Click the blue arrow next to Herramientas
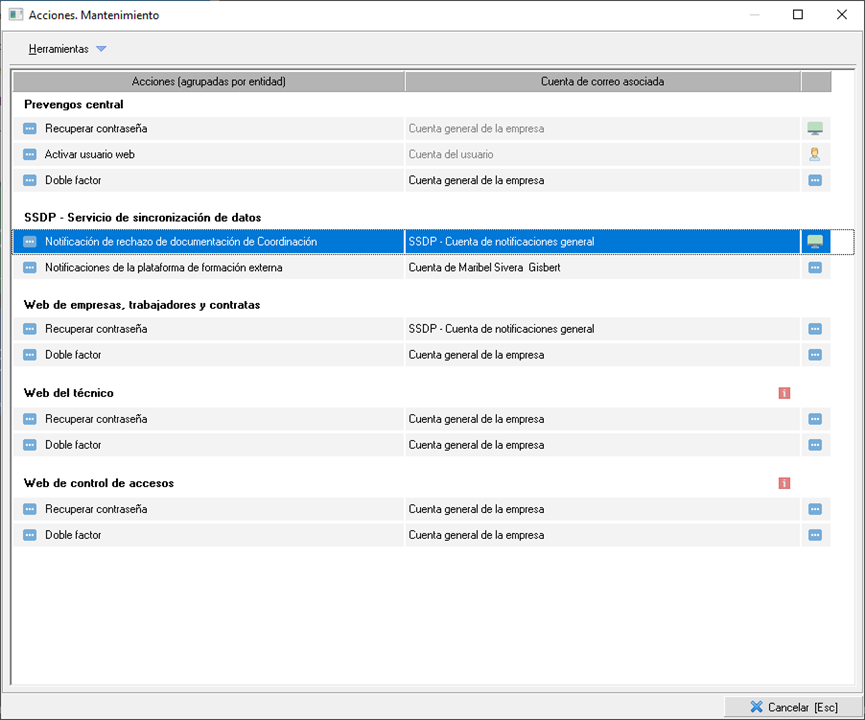The width and height of the screenshot is (865, 720). 101,49
